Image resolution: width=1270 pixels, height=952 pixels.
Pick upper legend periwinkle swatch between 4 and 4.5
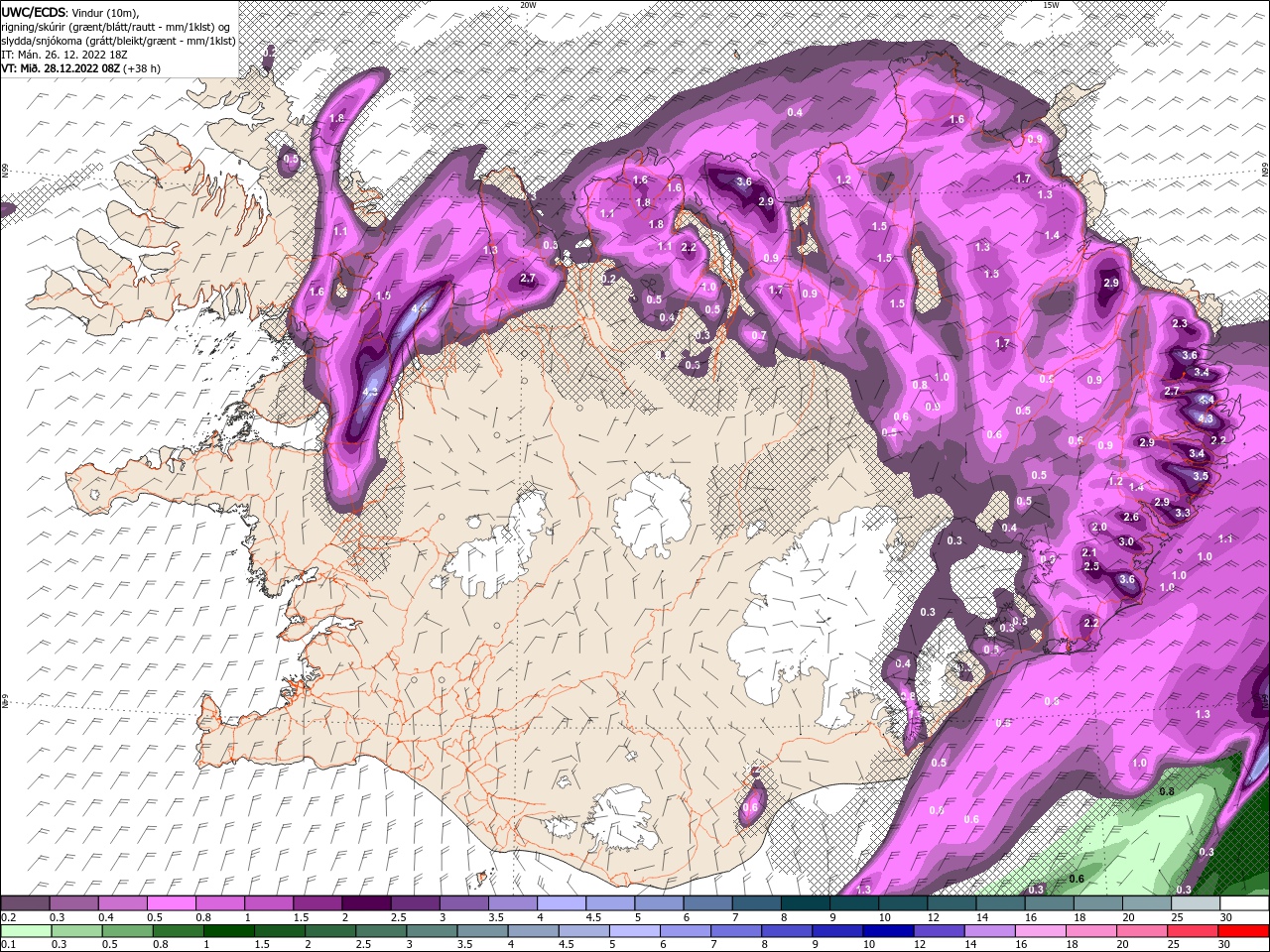(x=562, y=903)
